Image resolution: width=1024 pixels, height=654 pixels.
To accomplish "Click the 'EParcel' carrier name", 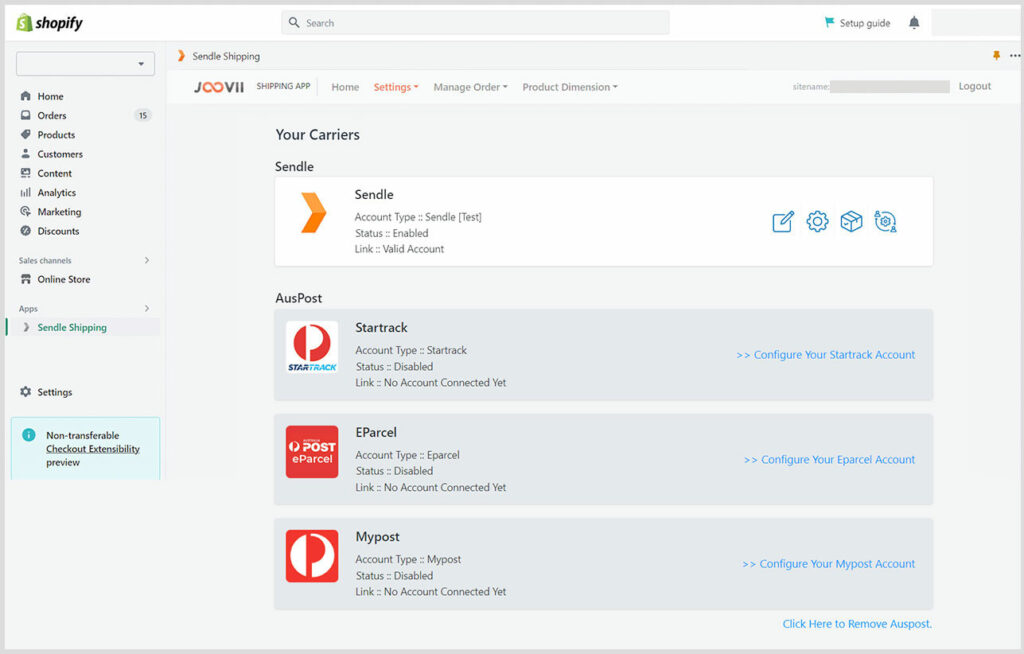I will point(376,432).
